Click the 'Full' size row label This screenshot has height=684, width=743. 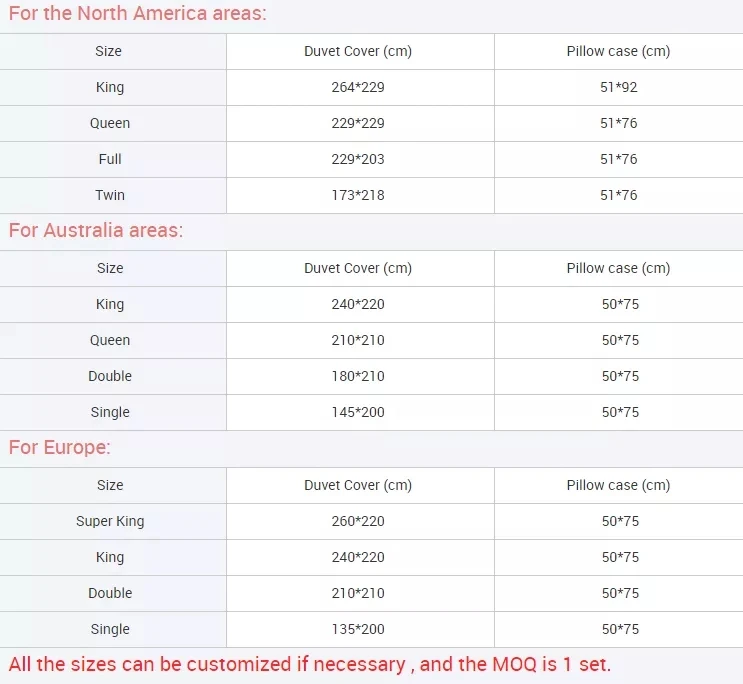(x=110, y=159)
